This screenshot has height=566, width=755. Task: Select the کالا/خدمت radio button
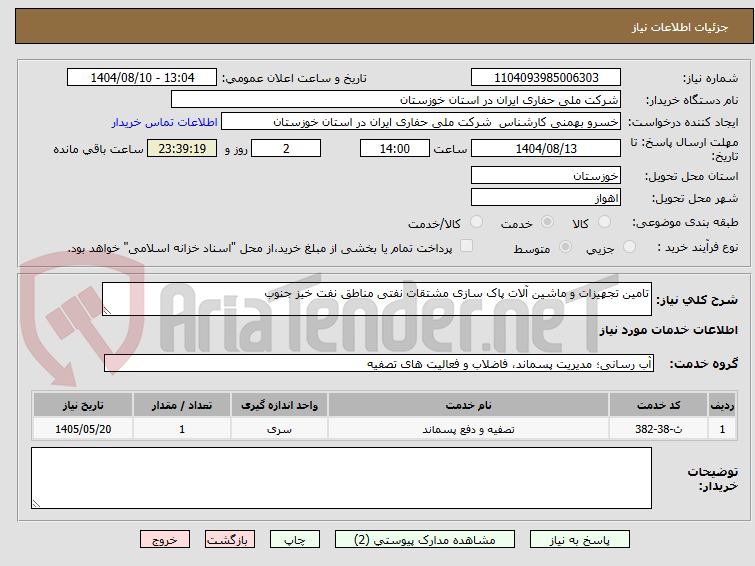pyautogui.click(x=476, y=222)
